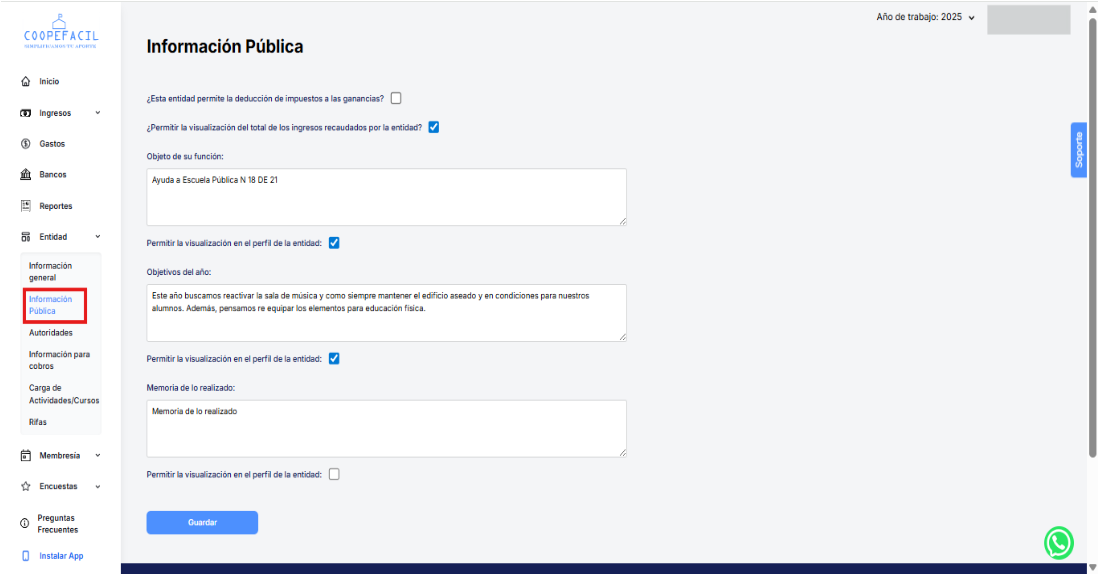Select Información general menu item
The width and height of the screenshot is (1100, 574).
pyautogui.click(x=50, y=271)
